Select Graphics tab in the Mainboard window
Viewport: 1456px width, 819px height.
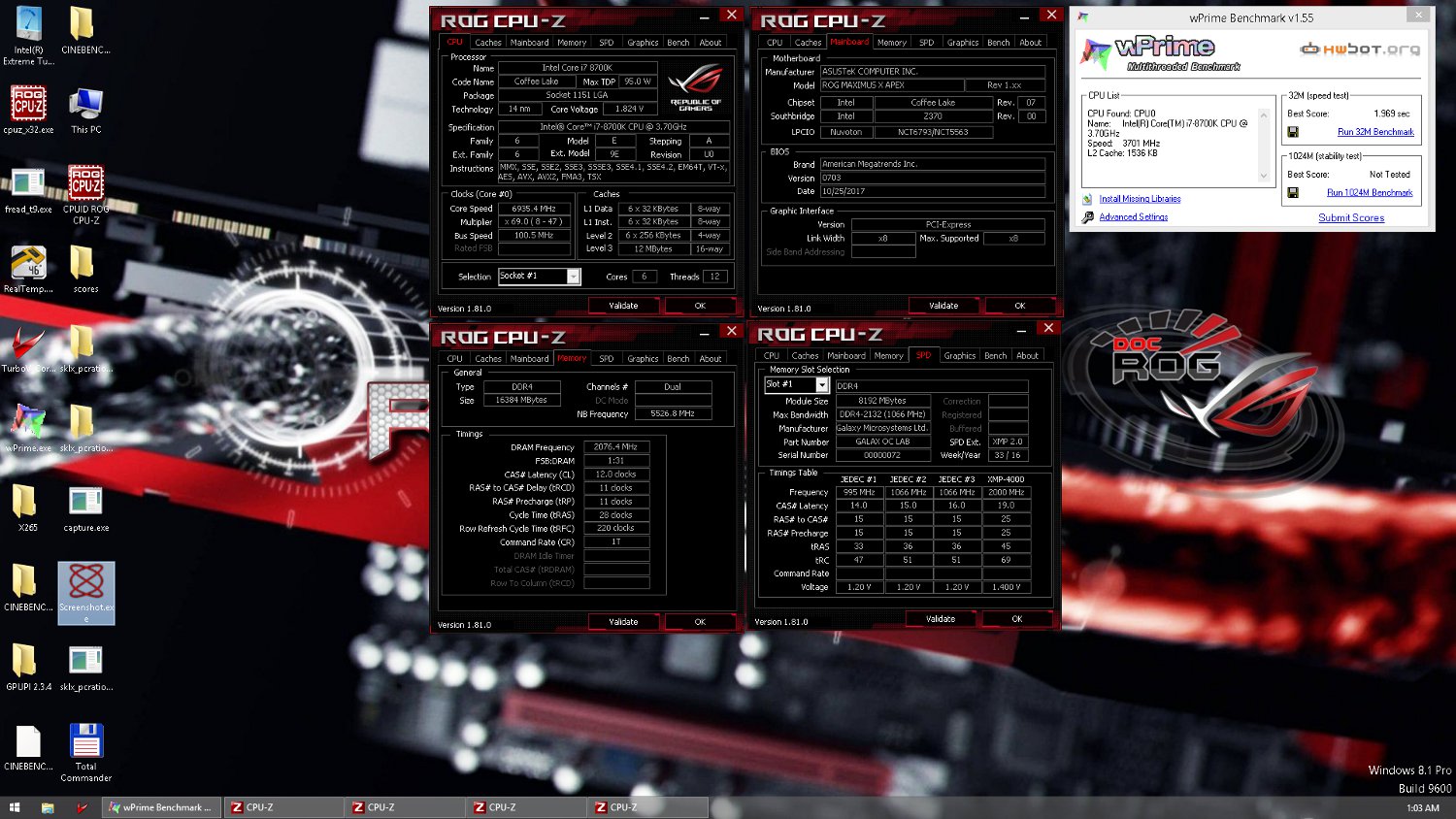tap(963, 43)
